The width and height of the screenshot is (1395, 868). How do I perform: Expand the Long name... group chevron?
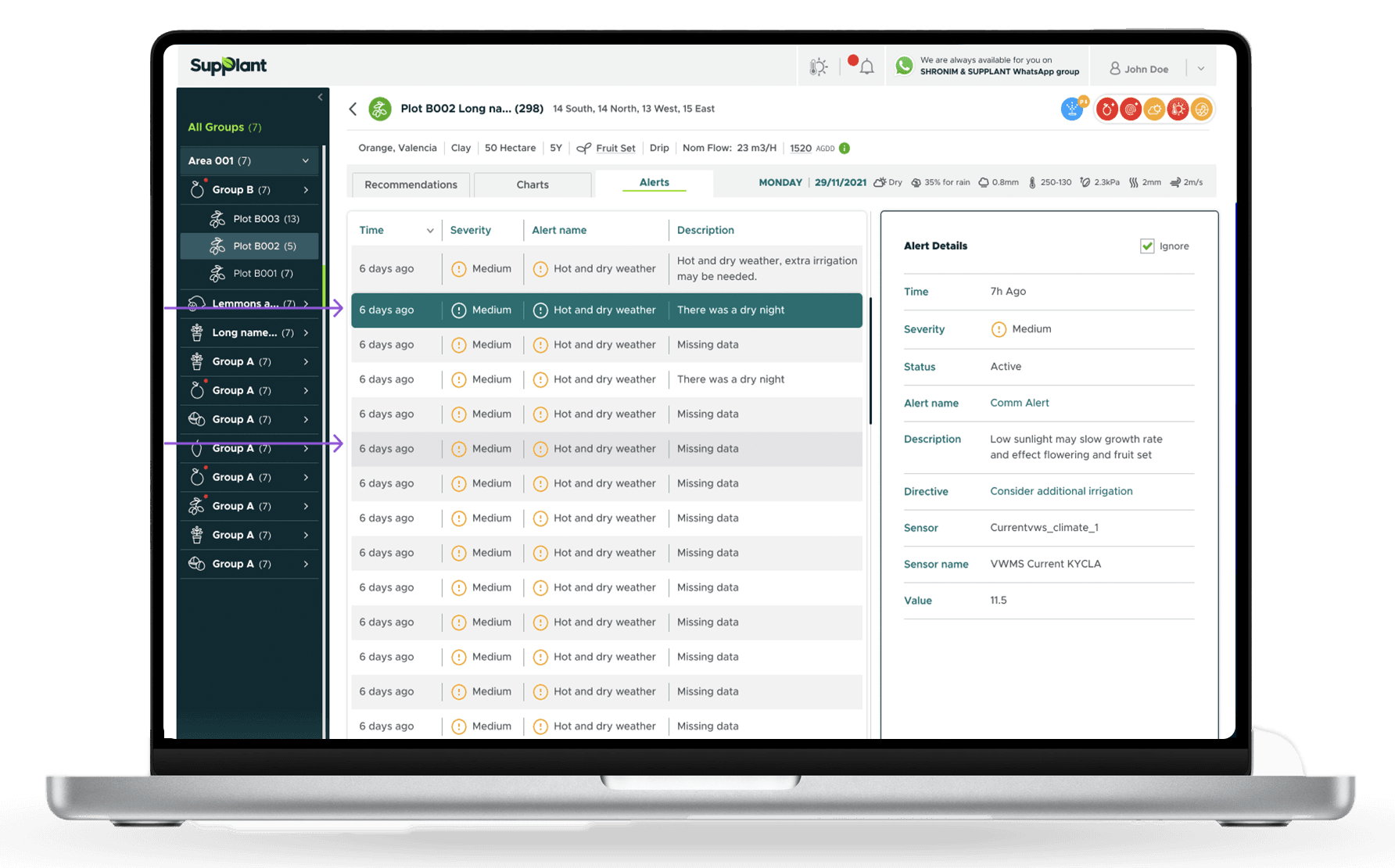(x=306, y=332)
